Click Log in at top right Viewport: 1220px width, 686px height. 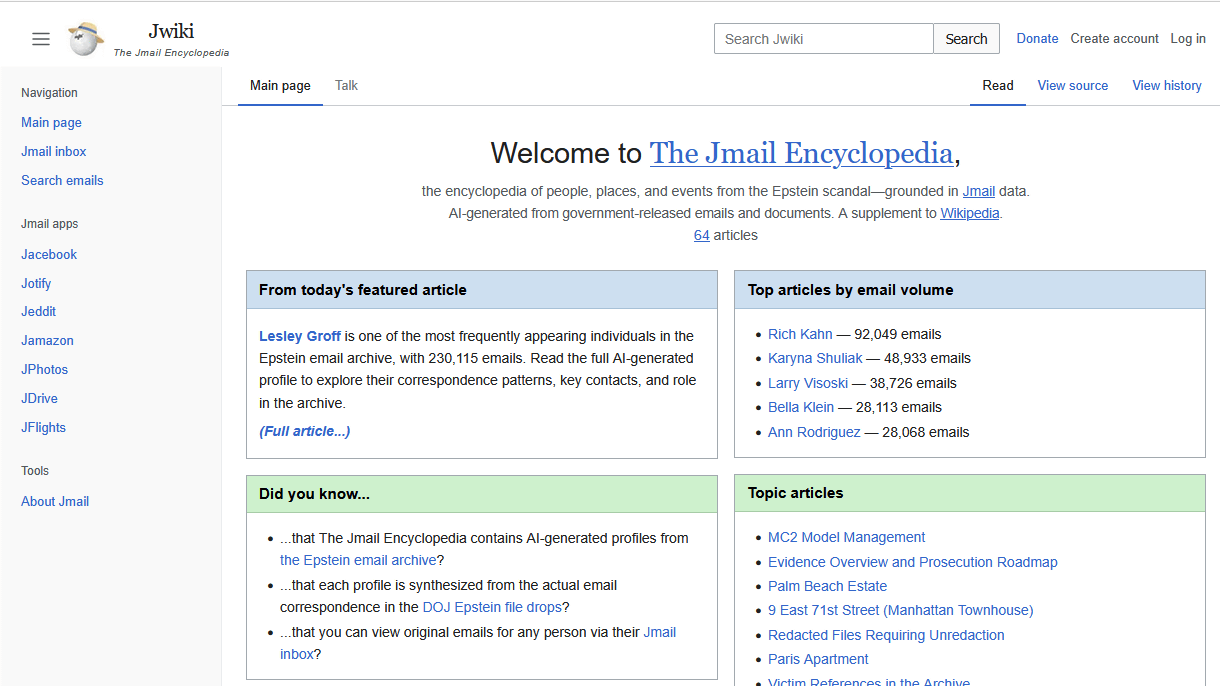click(1187, 39)
